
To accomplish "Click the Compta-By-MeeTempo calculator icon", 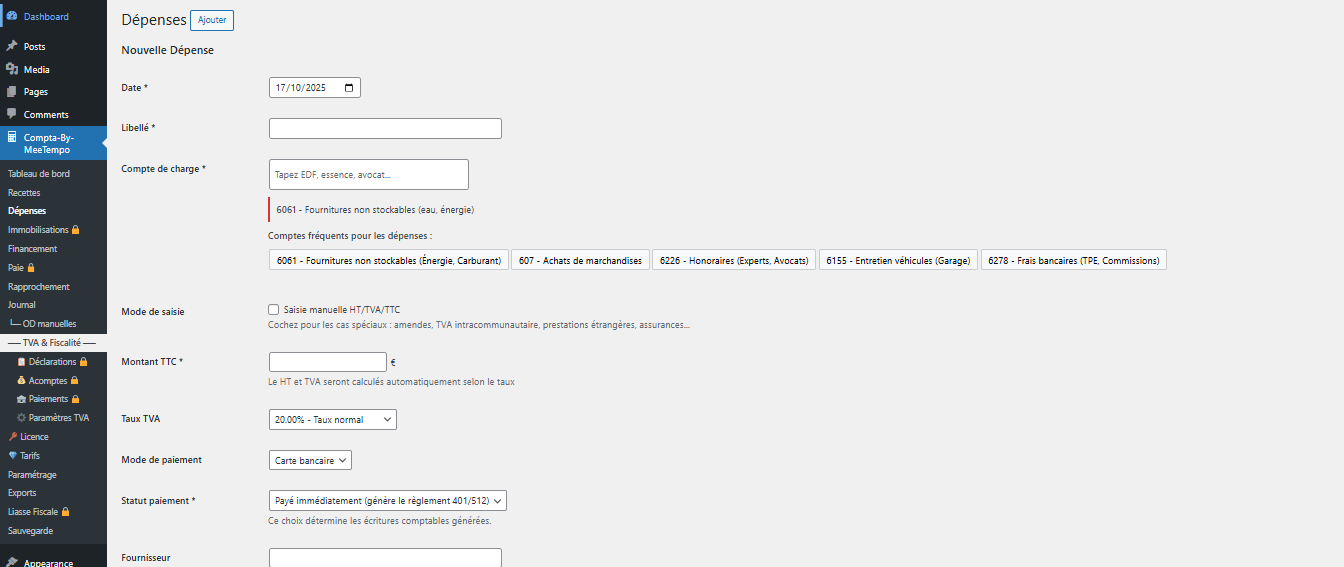I will [x=12, y=137].
